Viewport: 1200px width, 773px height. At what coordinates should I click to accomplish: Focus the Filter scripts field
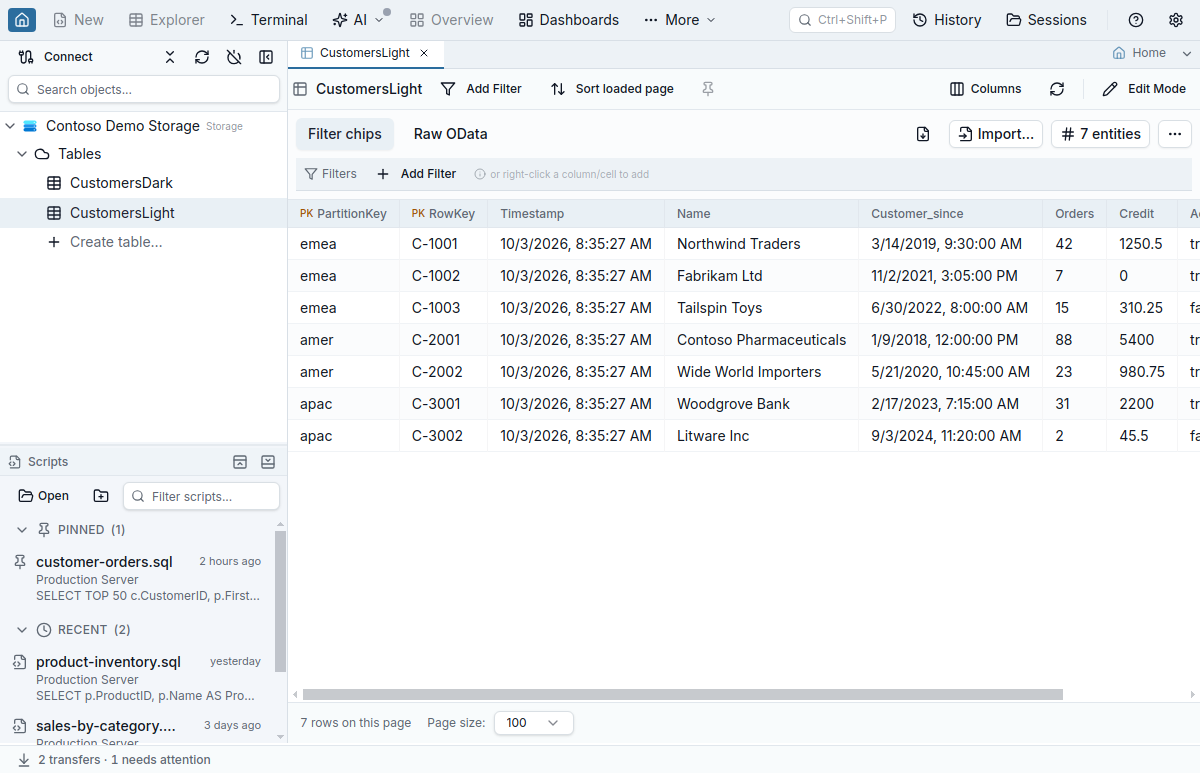tap(201, 496)
